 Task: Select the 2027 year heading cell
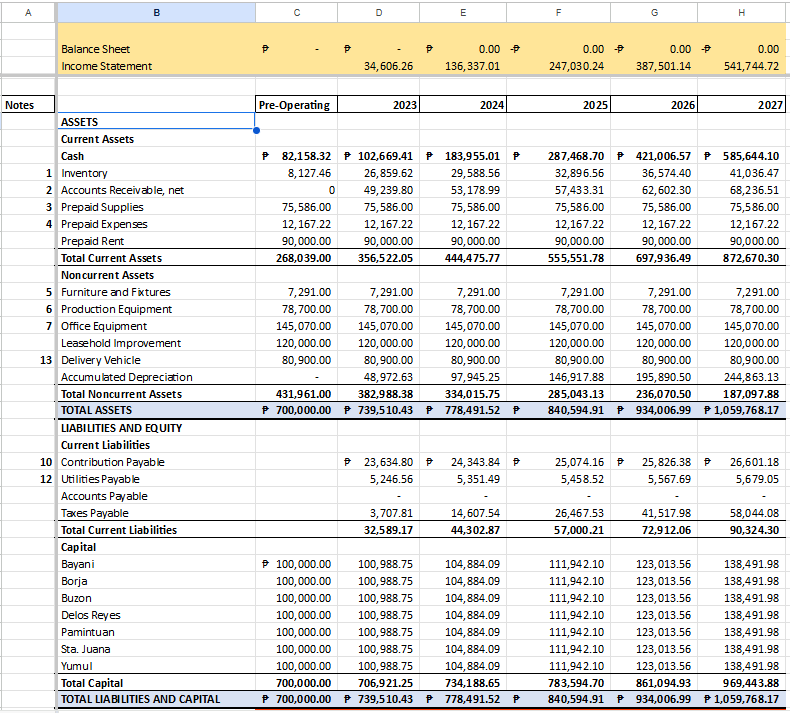pos(743,105)
